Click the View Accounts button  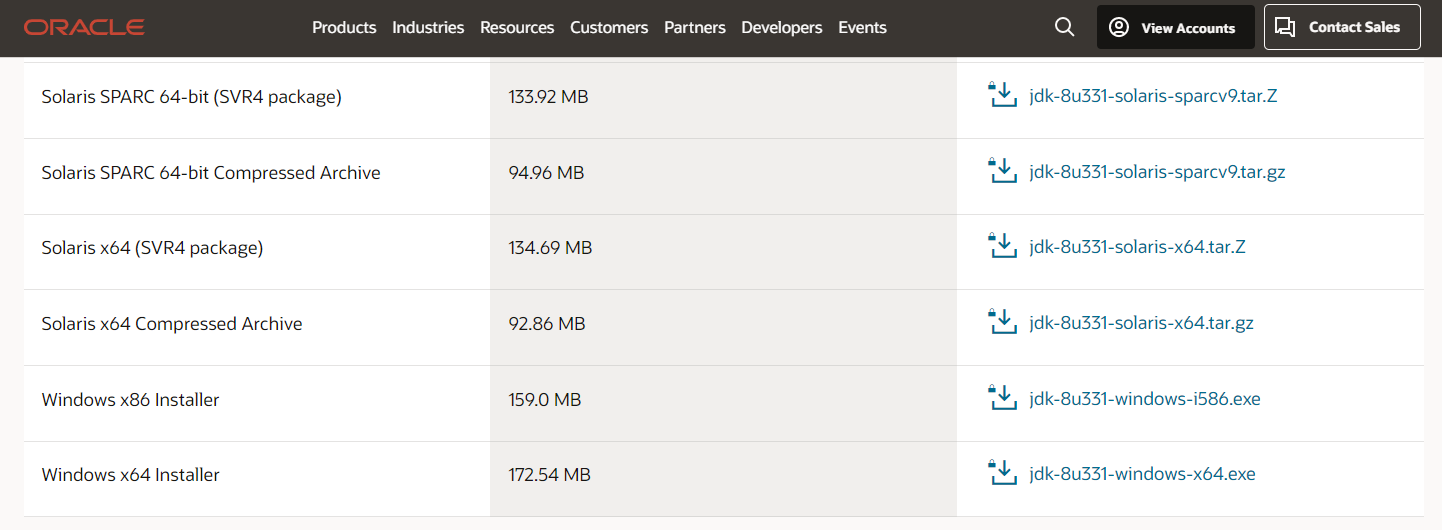[x=1176, y=27]
